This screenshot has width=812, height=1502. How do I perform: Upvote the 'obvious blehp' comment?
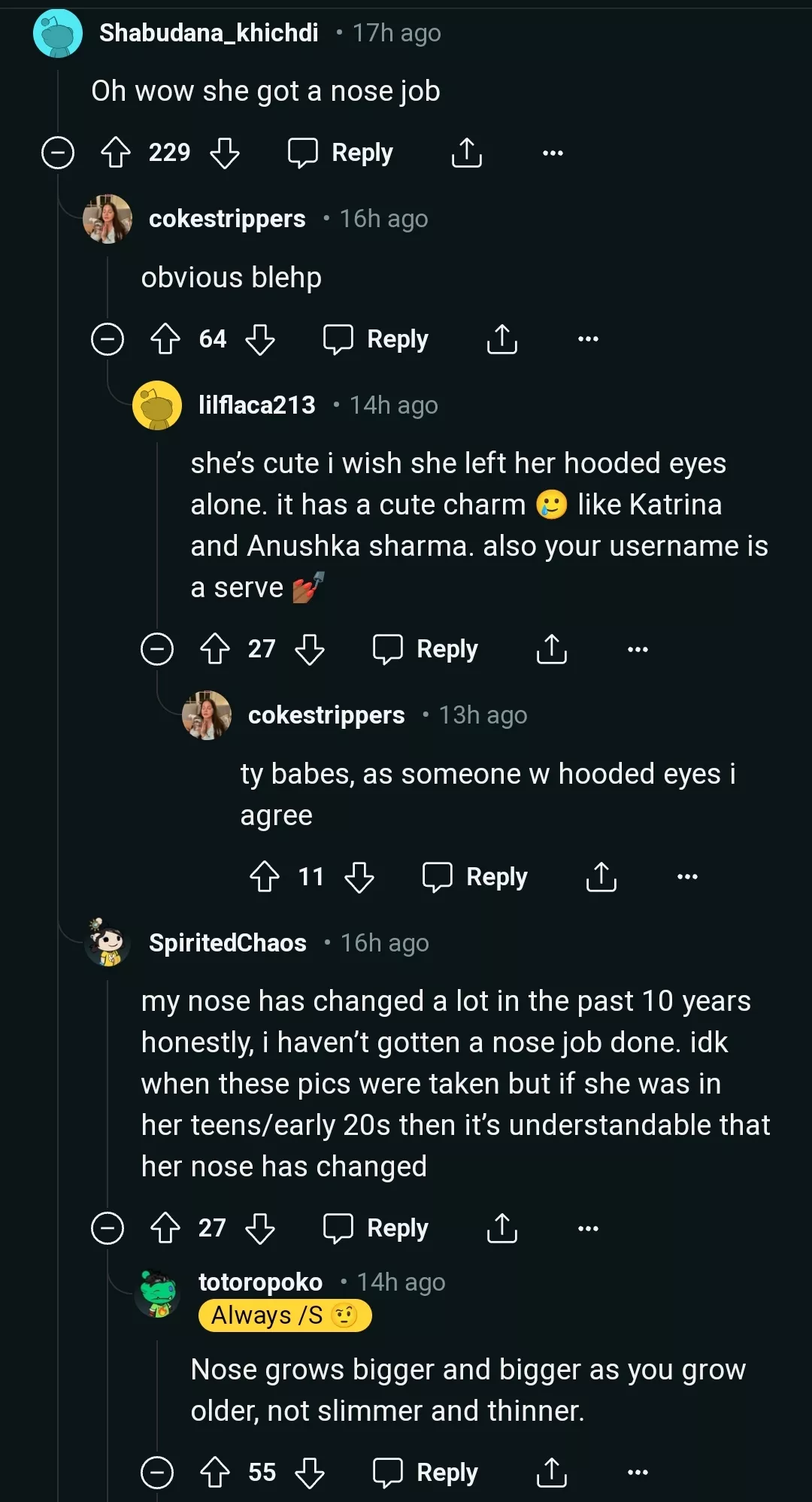coord(165,339)
